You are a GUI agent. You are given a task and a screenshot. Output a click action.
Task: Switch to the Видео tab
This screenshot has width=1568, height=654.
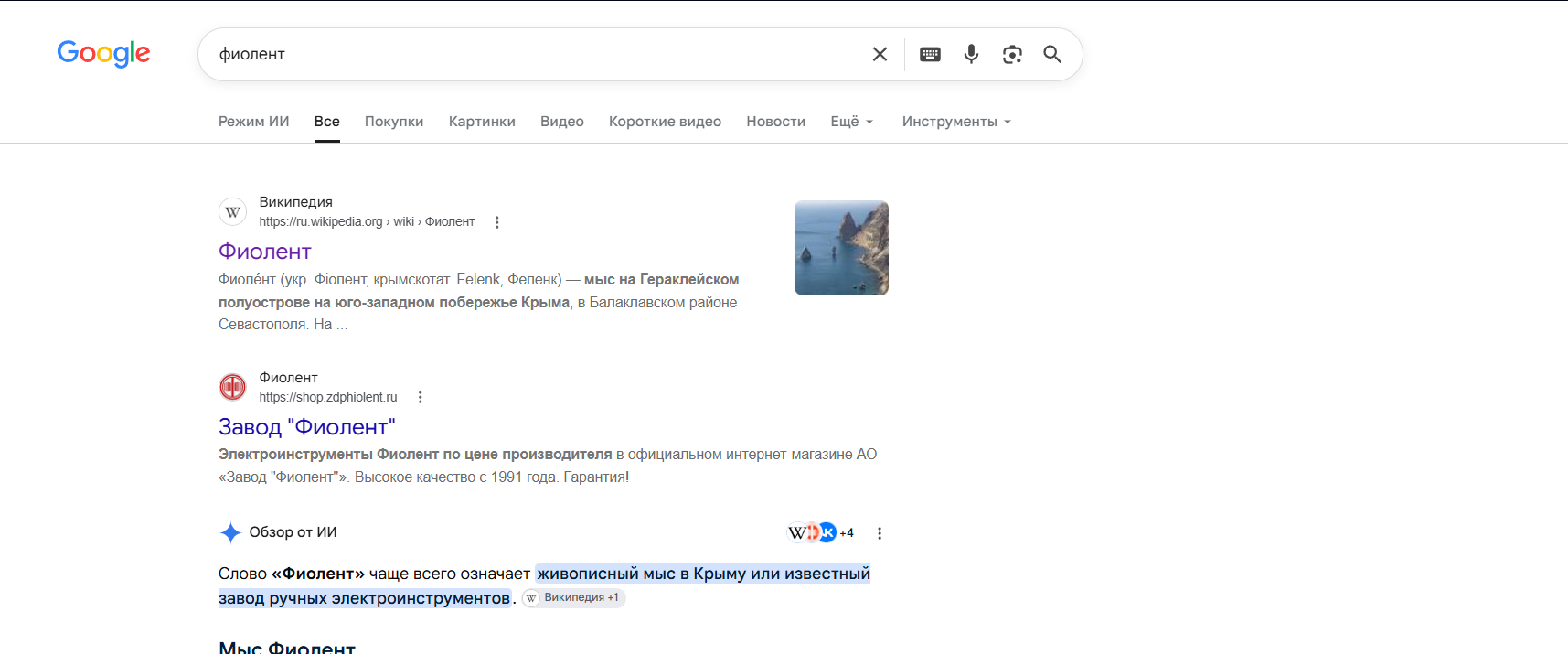click(x=562, y=122)
